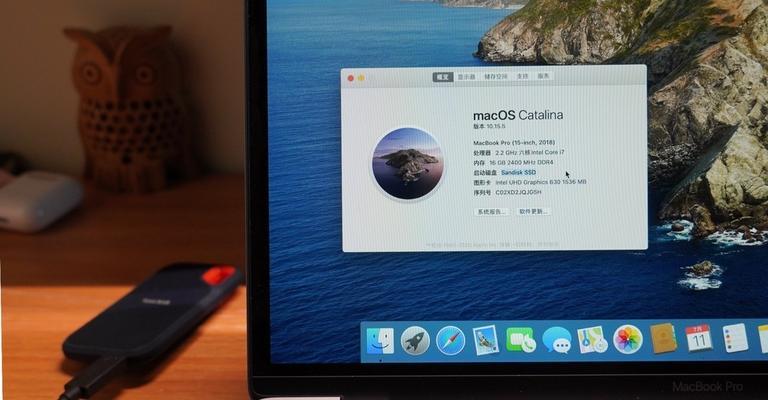Image resolution: width=768 pixels, height=400 pixels.
Task: Click the Catalina island round image
Action: (x=408, y=164)
